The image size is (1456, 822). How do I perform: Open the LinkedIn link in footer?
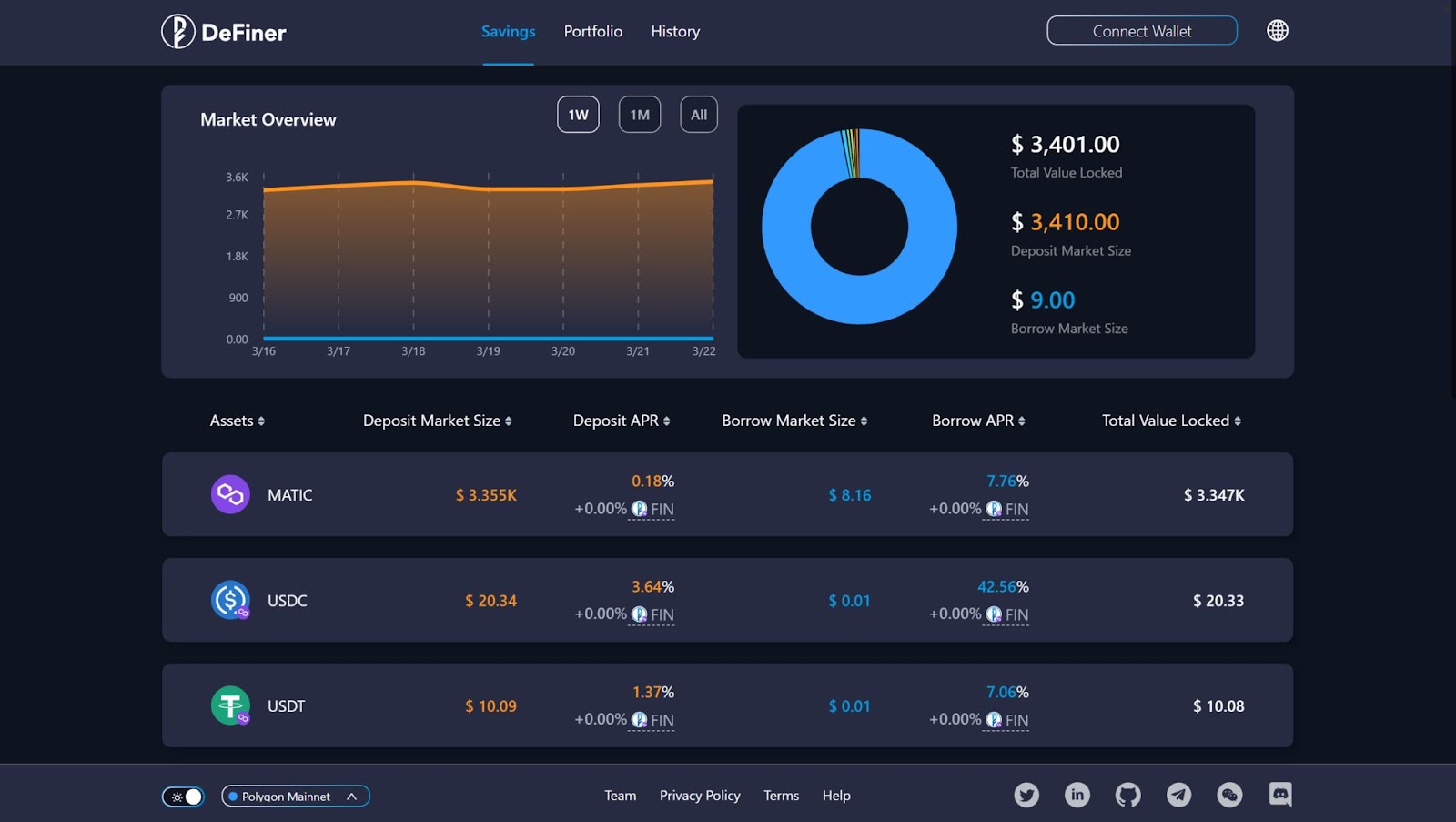[1077, 795]
